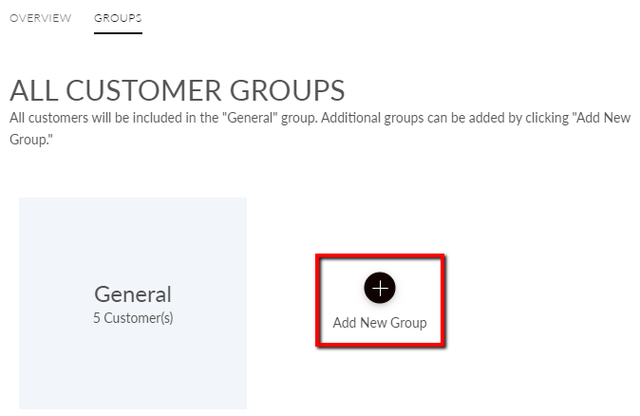
Task: Click the word OVERVIEW in the top navigation
Action: click(x=40, y=18)
